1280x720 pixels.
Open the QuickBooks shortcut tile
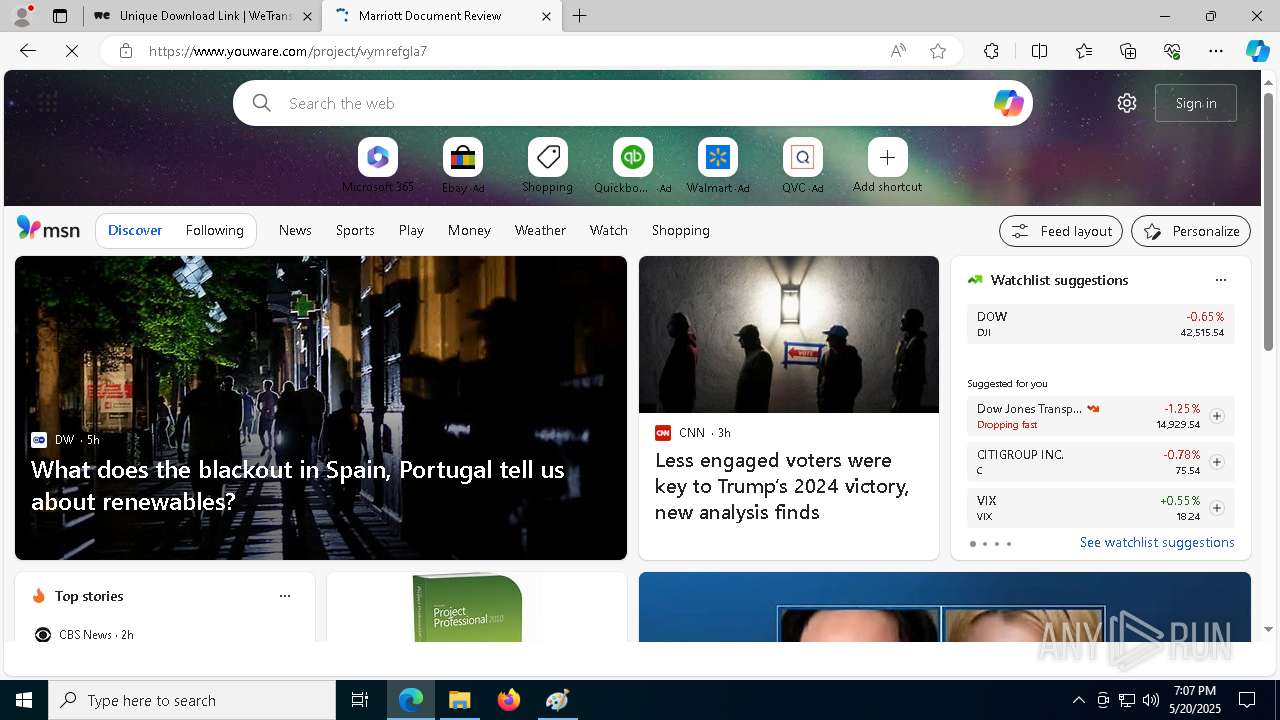pos(633,157)
